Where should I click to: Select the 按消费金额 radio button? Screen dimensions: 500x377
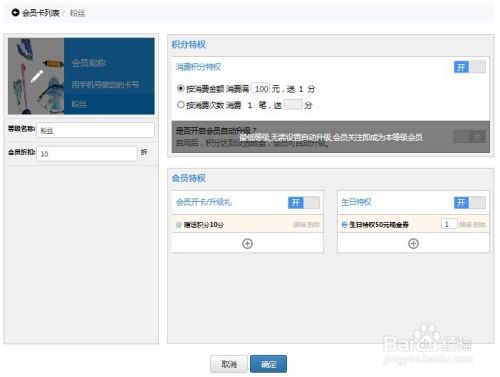[x=181, y=88]
